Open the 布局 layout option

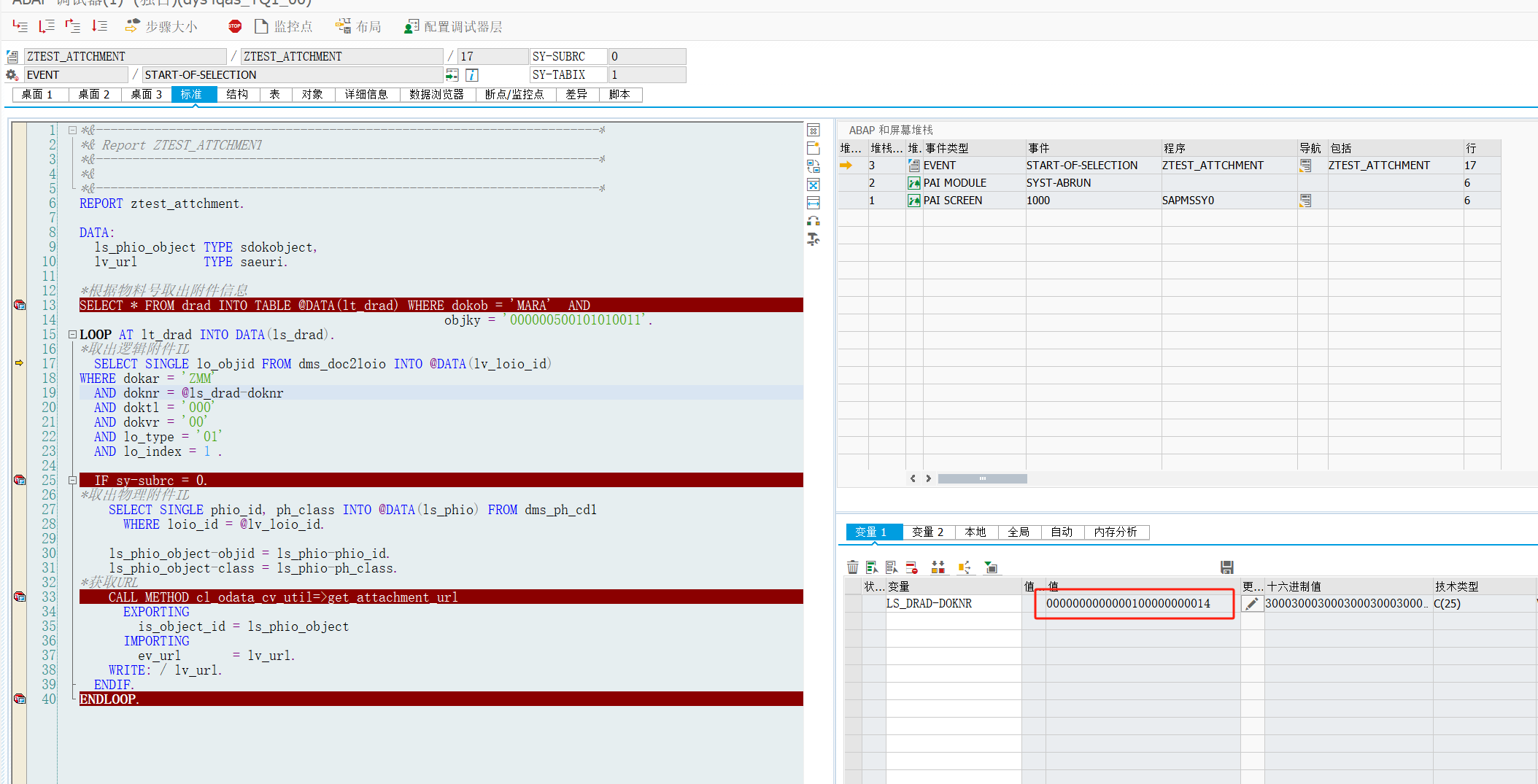coord(358,26)
